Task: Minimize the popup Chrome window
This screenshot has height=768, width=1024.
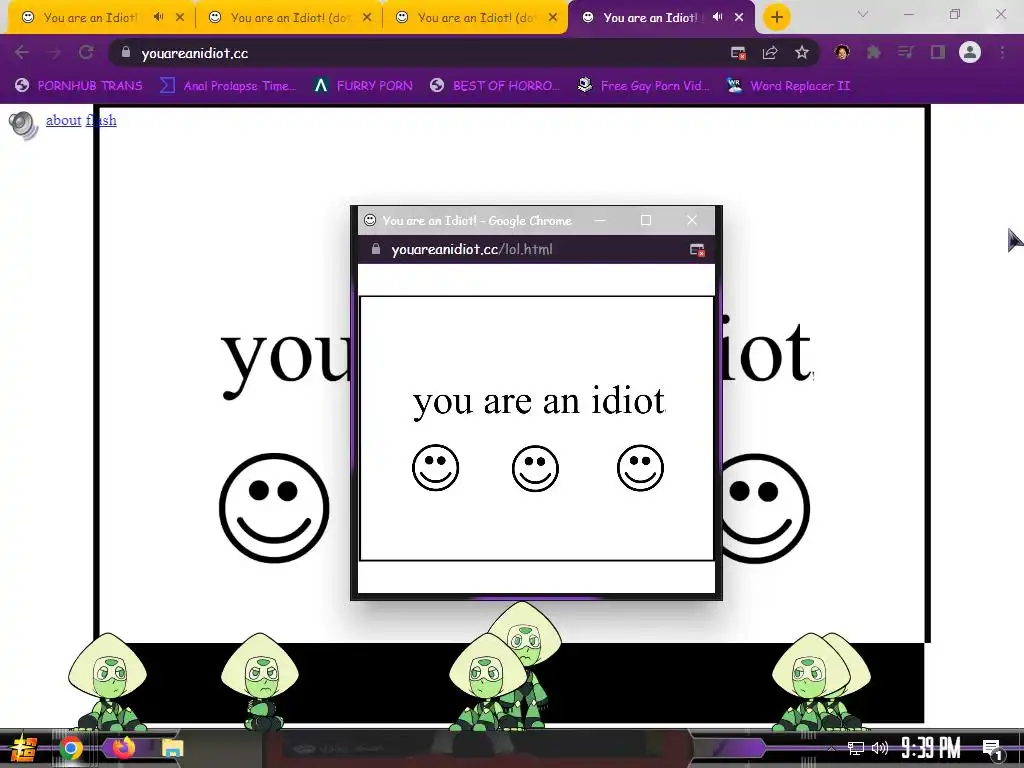Action: pyautogui.click(x=600, y=221)
